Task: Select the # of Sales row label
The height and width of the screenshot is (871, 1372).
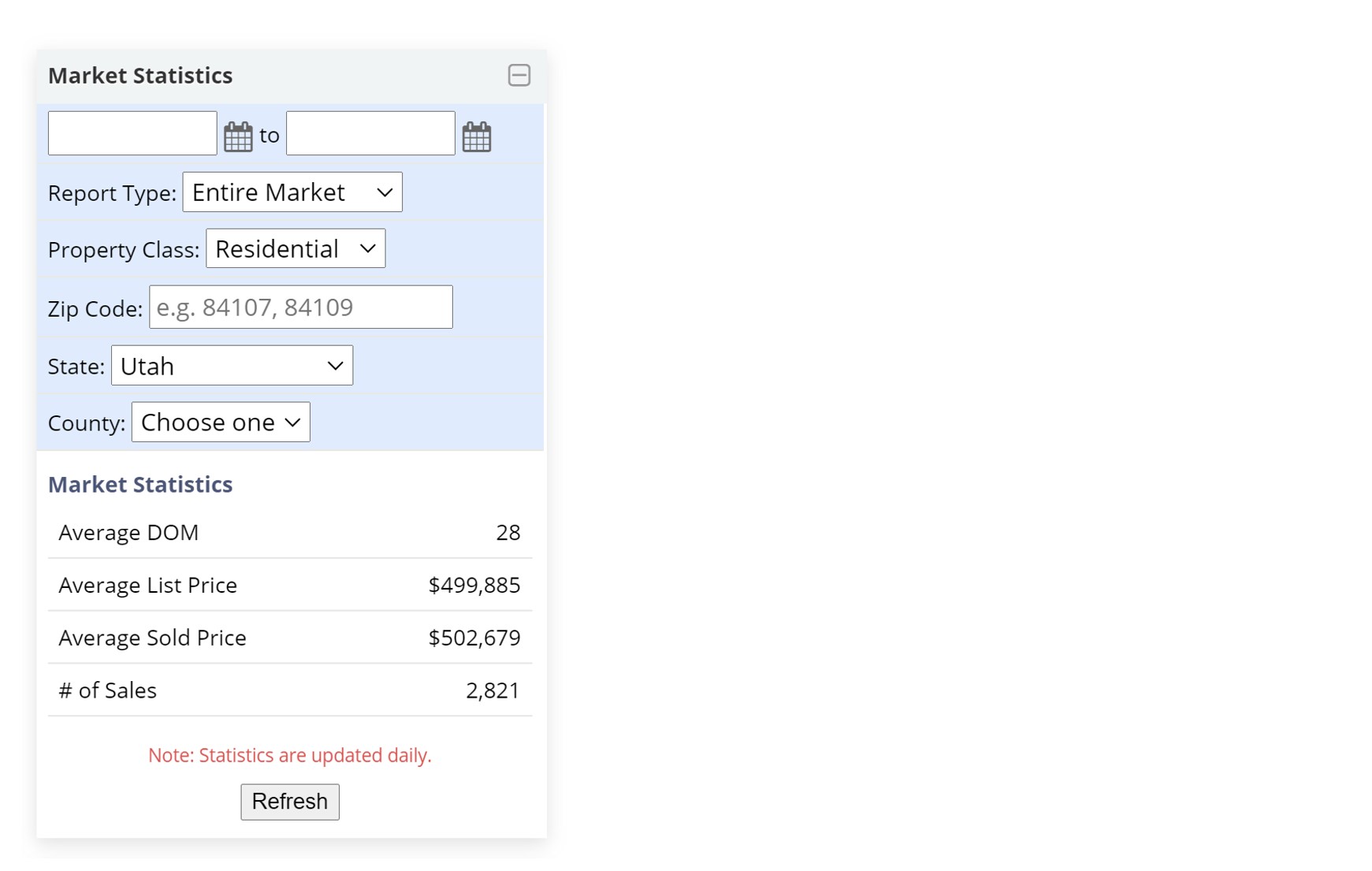Action: [107, 690]
